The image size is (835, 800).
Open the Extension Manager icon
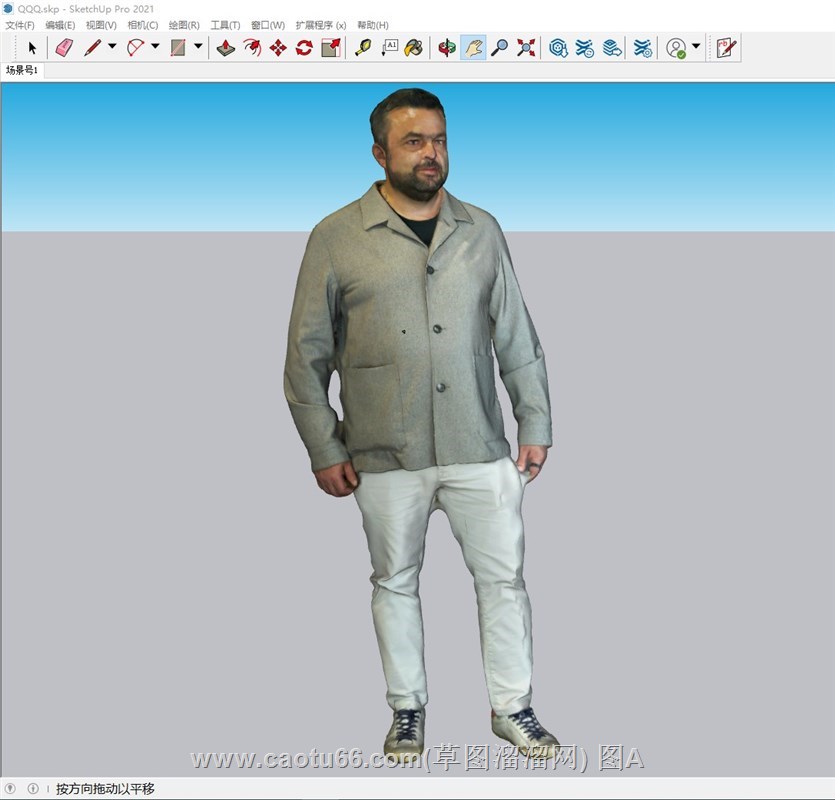pos(643,48)
